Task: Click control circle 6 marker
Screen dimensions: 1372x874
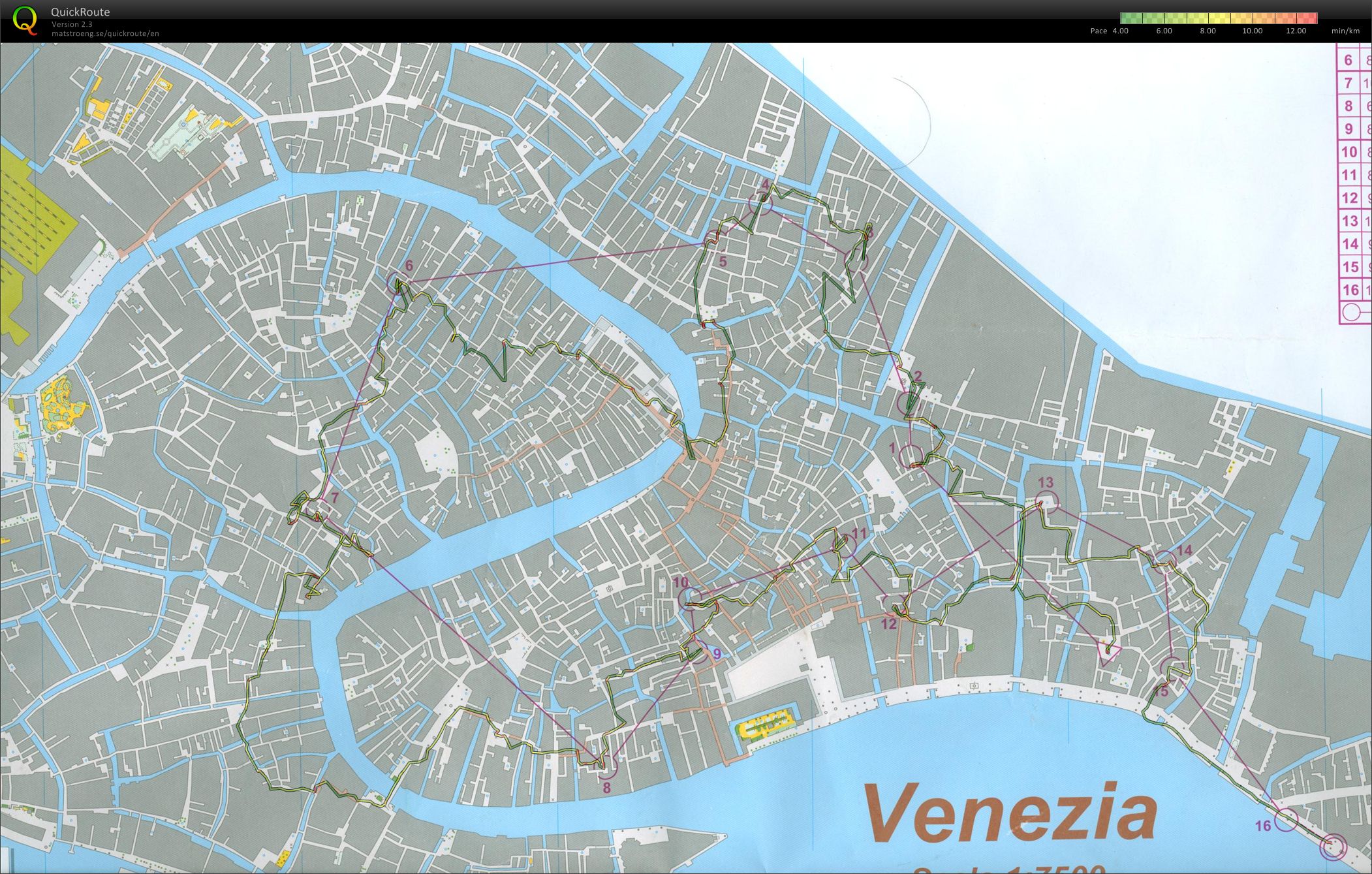Action: click(397, 284)
